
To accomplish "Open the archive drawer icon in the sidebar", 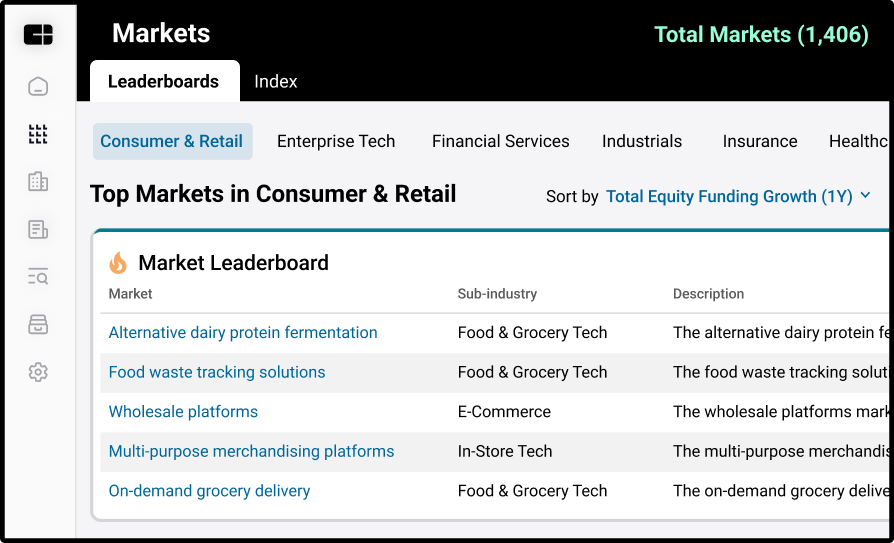I will pos(38,324).
